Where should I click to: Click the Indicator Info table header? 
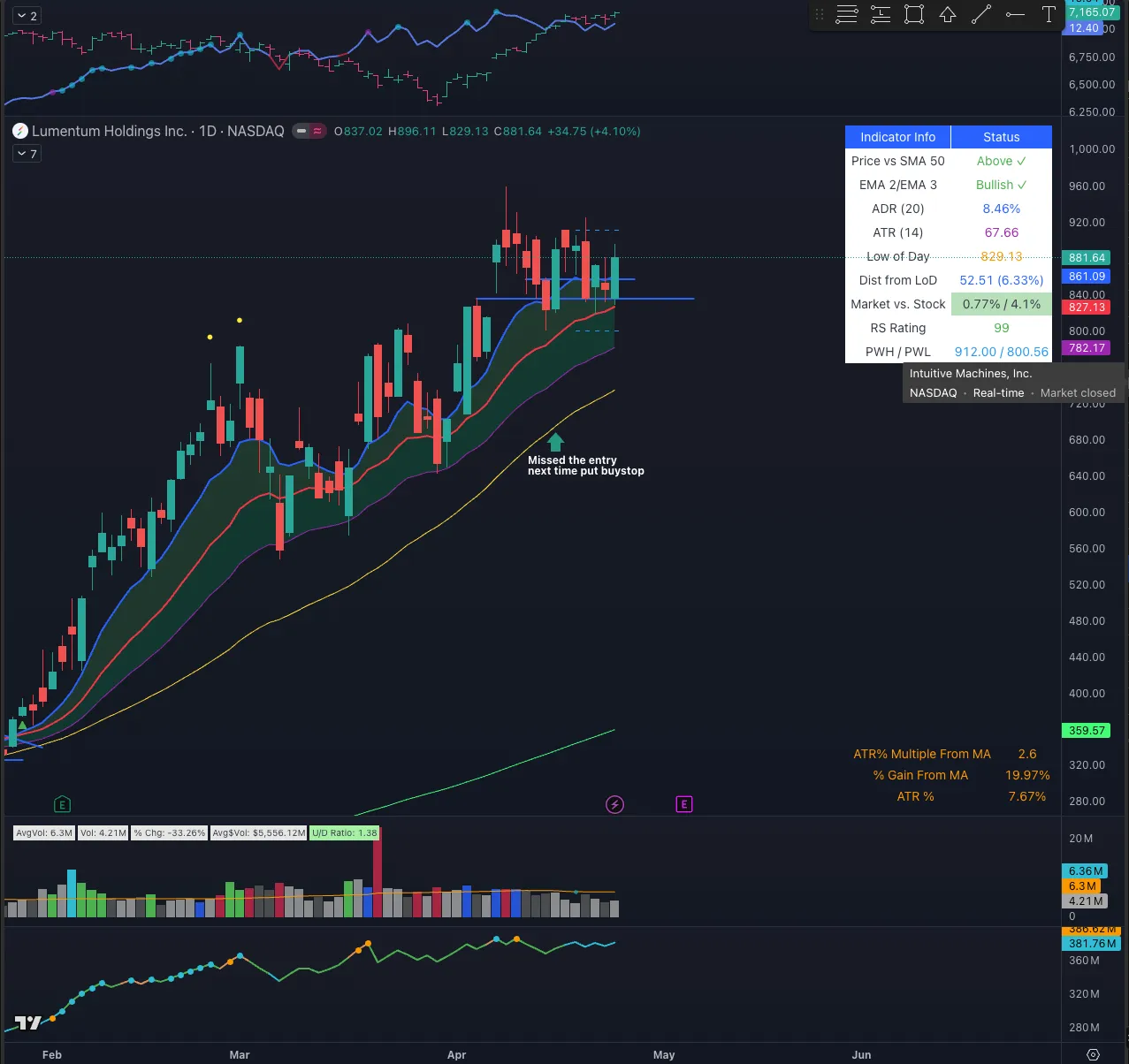pos(897,137)
